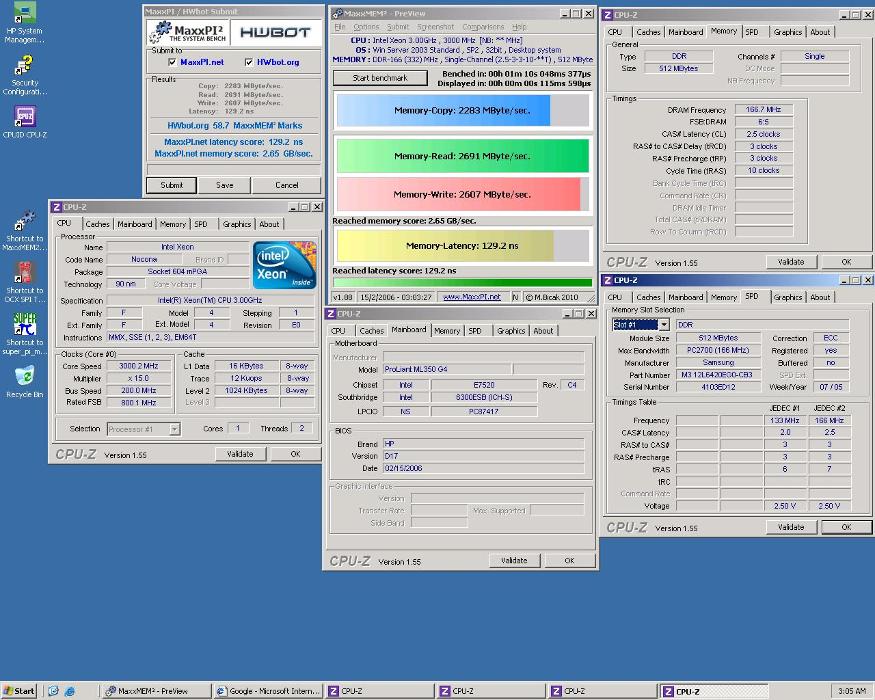Click OK in the CPU-Z SPD window

[846, 527]
